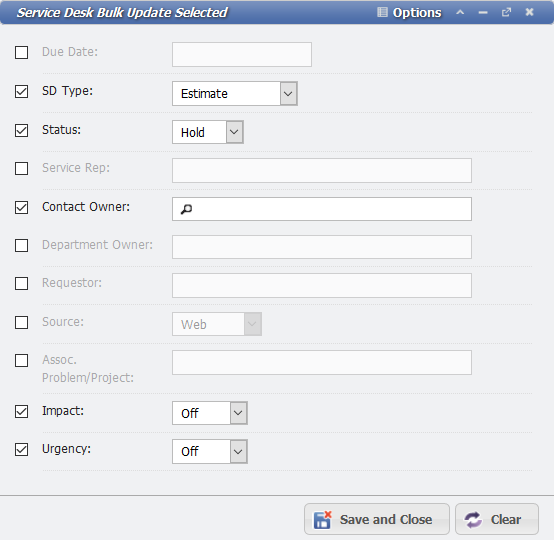
Task: Expand the Urgency dropdown
Action: pos(238,451)
